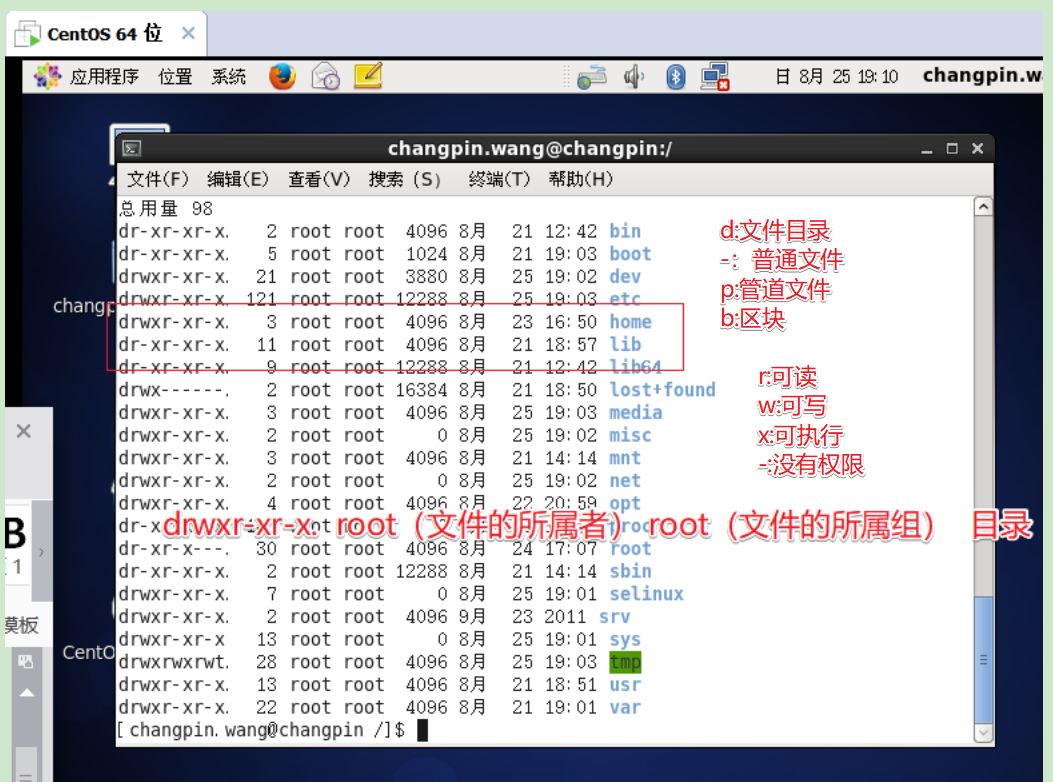Click the 'selinux' directory name

[647, 594]
